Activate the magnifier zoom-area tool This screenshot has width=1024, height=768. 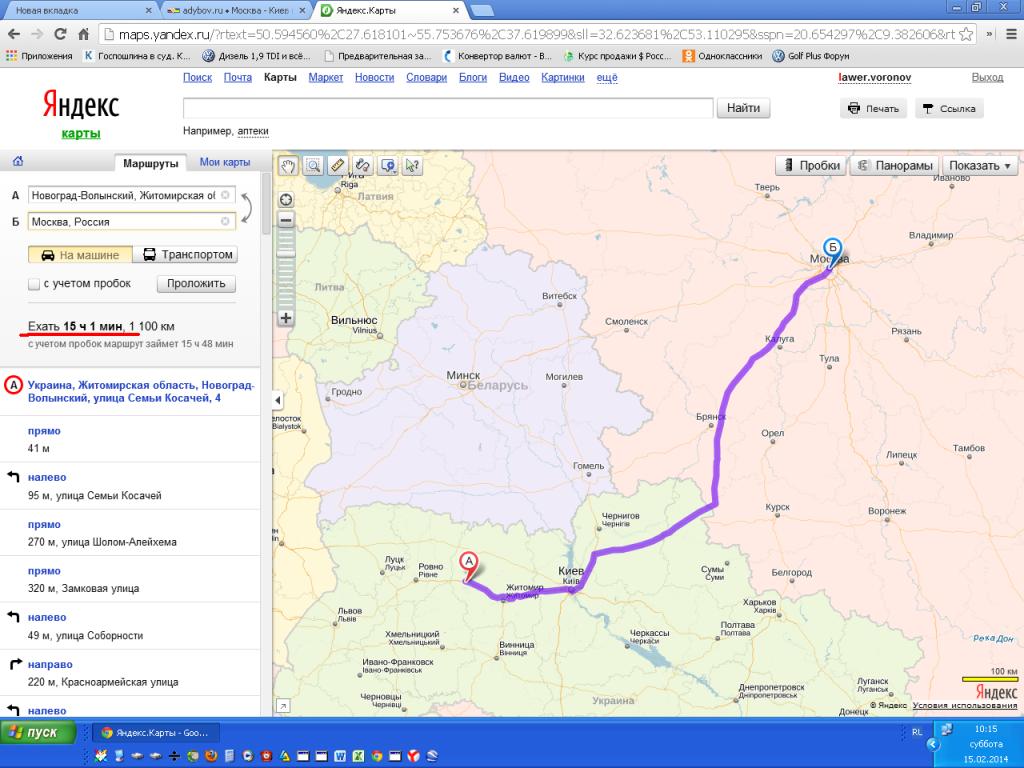click(313, 166)
